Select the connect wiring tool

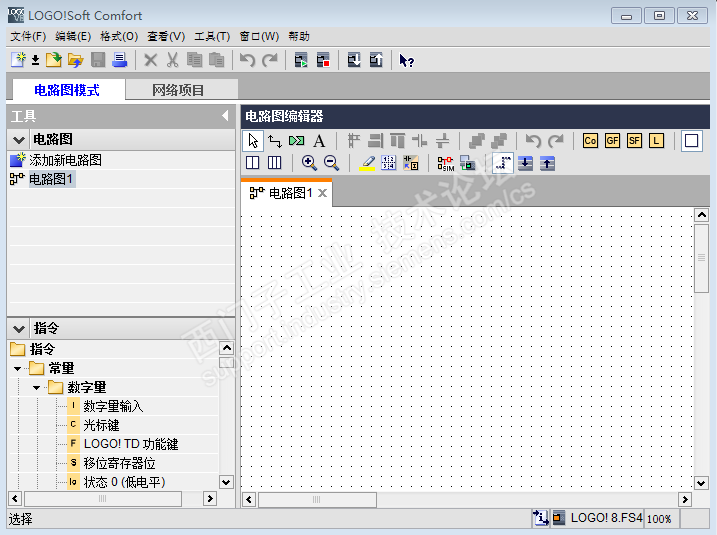click(274, 141)
